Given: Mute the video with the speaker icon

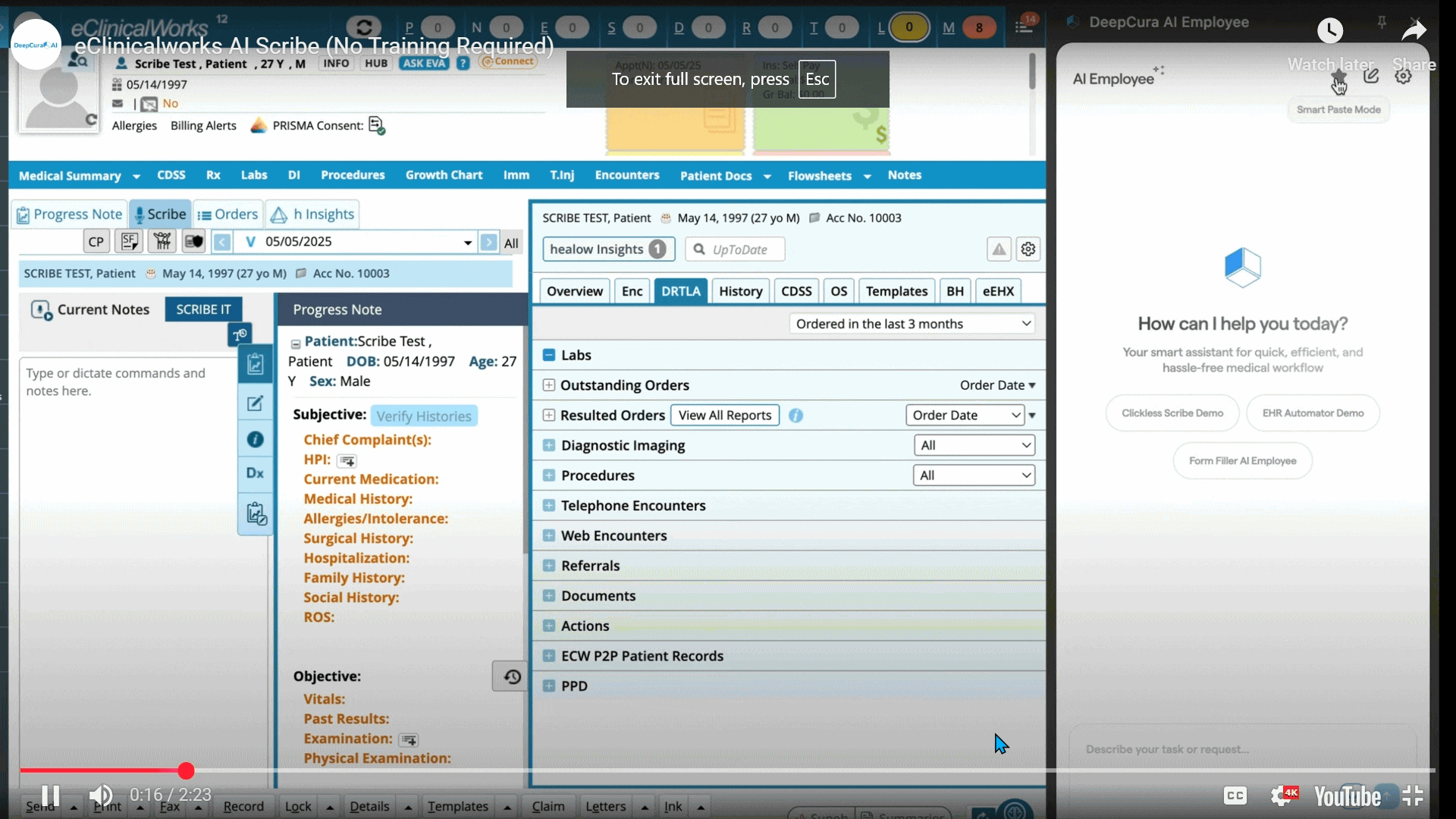Looking at the screenshot, I should [x=100, y=795].
